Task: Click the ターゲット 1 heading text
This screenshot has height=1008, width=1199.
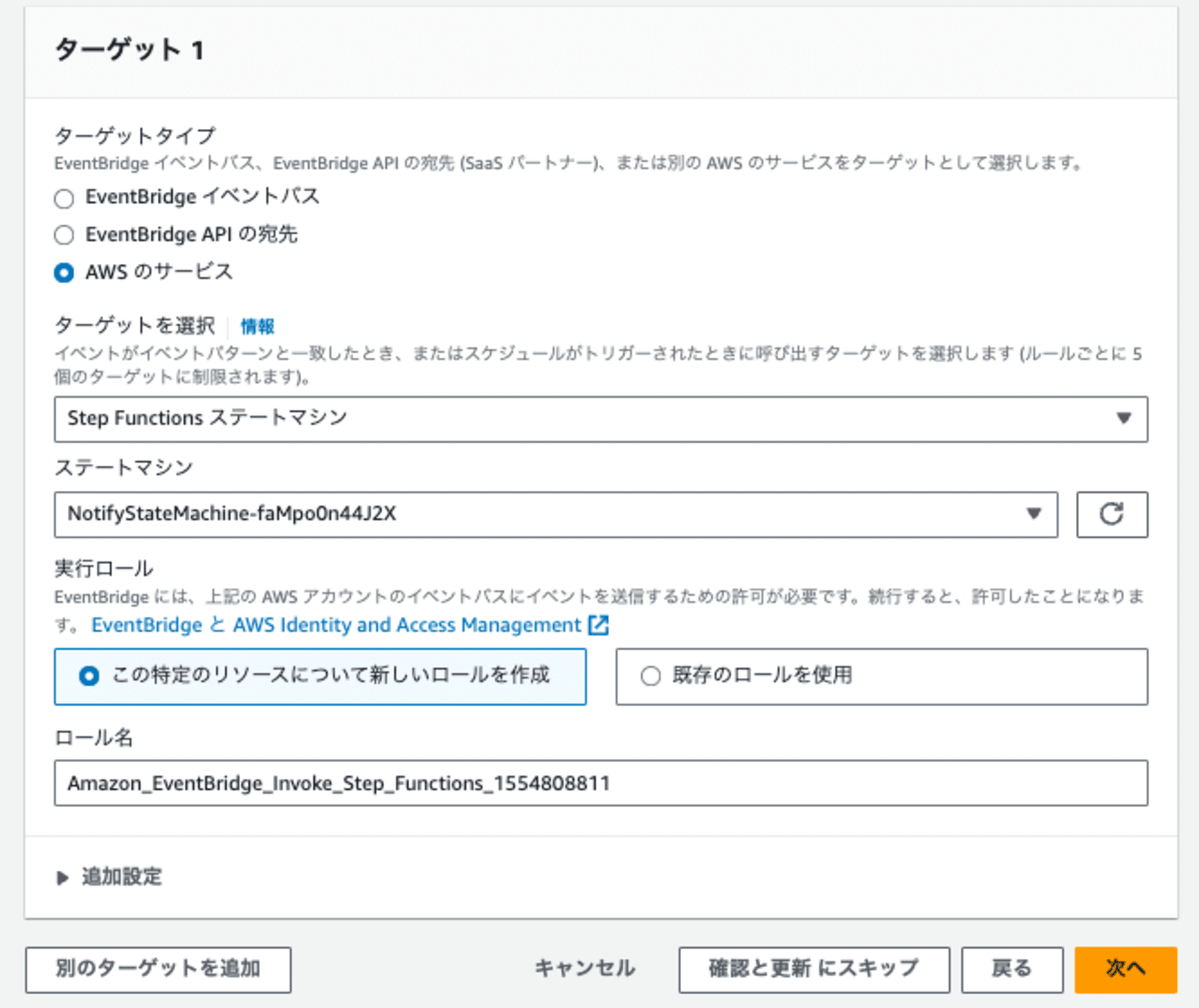Action: (129, 50)
